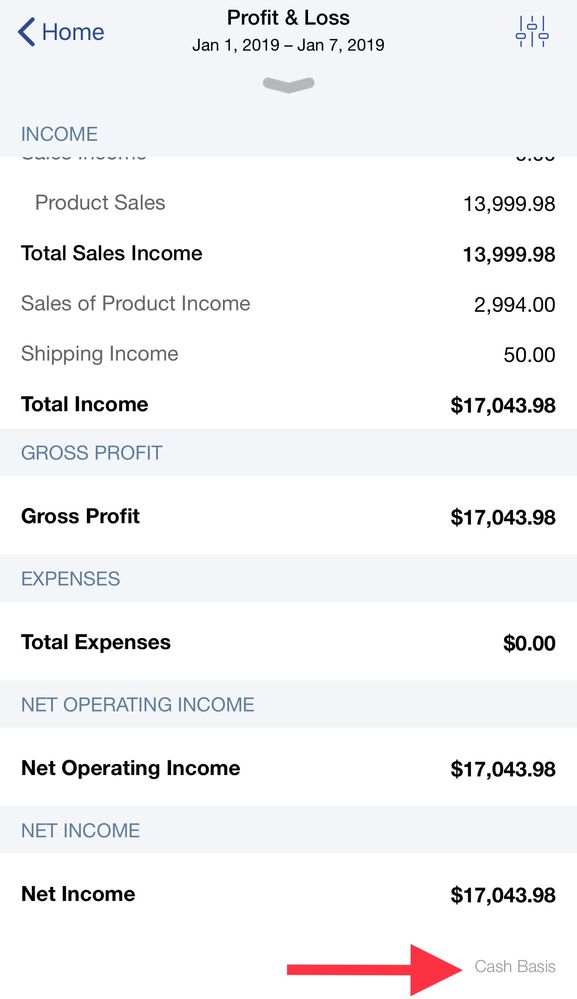
Task: Tap the Total Income amount $17,043.98
Action: (x=504, y=404)
